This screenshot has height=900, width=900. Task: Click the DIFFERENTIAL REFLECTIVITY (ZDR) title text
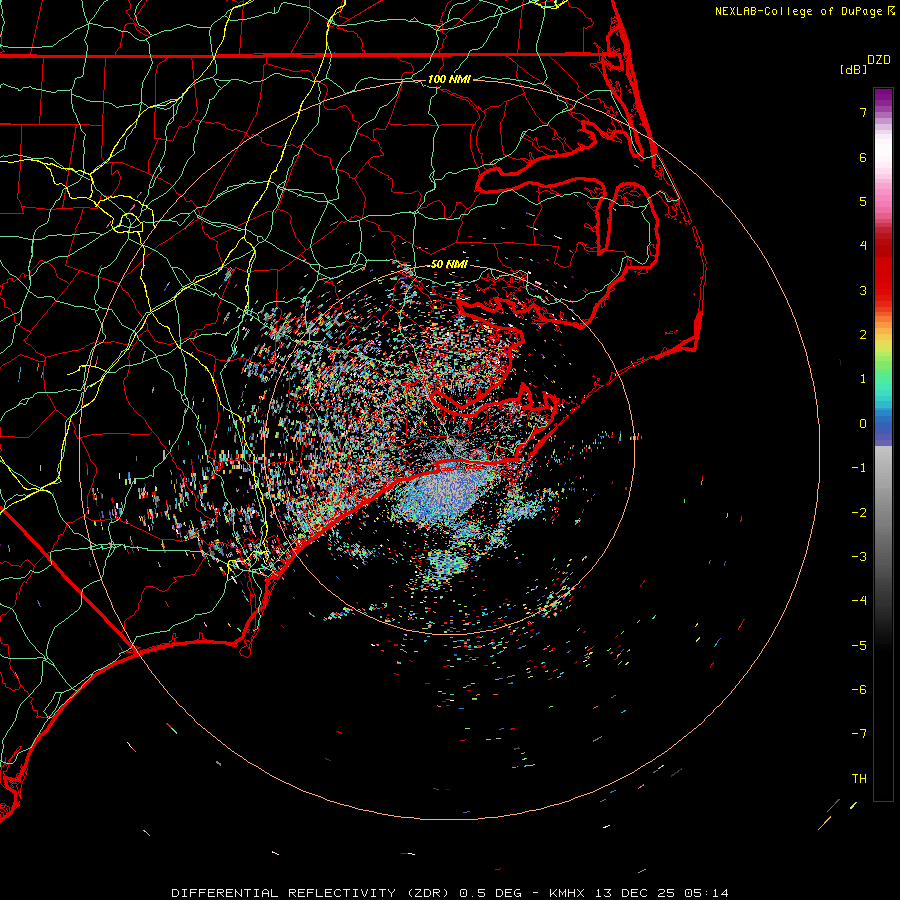tap(312, 893)
